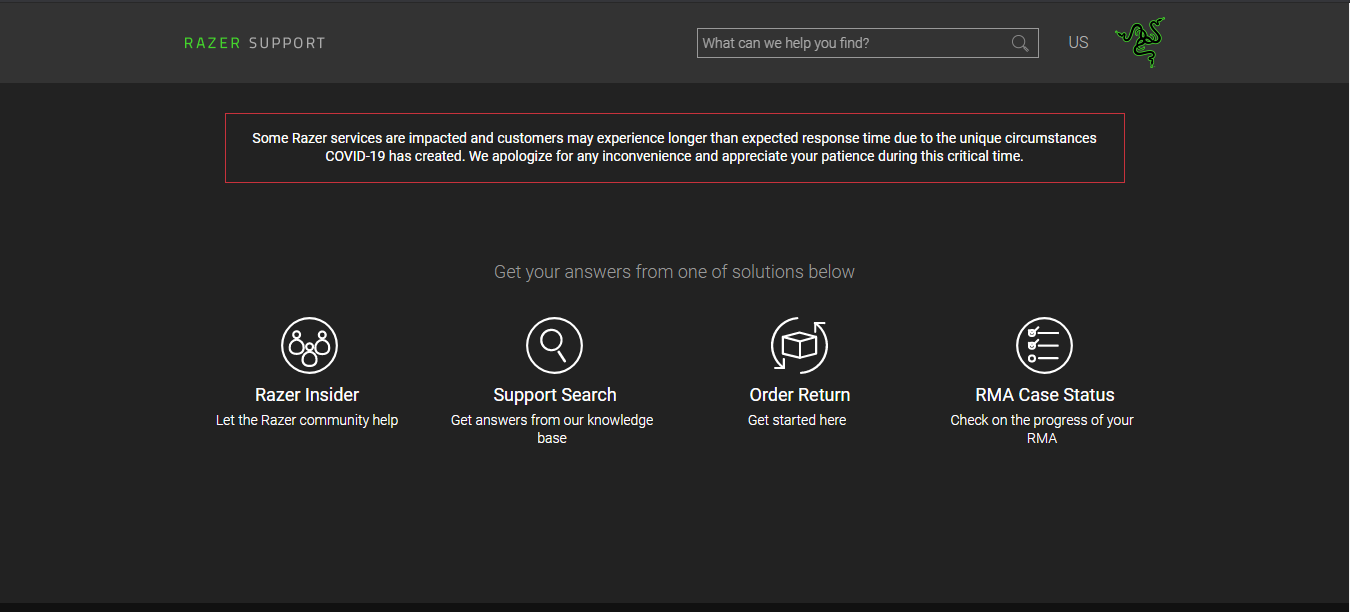Click 'Get started here' text
1350x612 pixels.
click(x=797, y=420)
